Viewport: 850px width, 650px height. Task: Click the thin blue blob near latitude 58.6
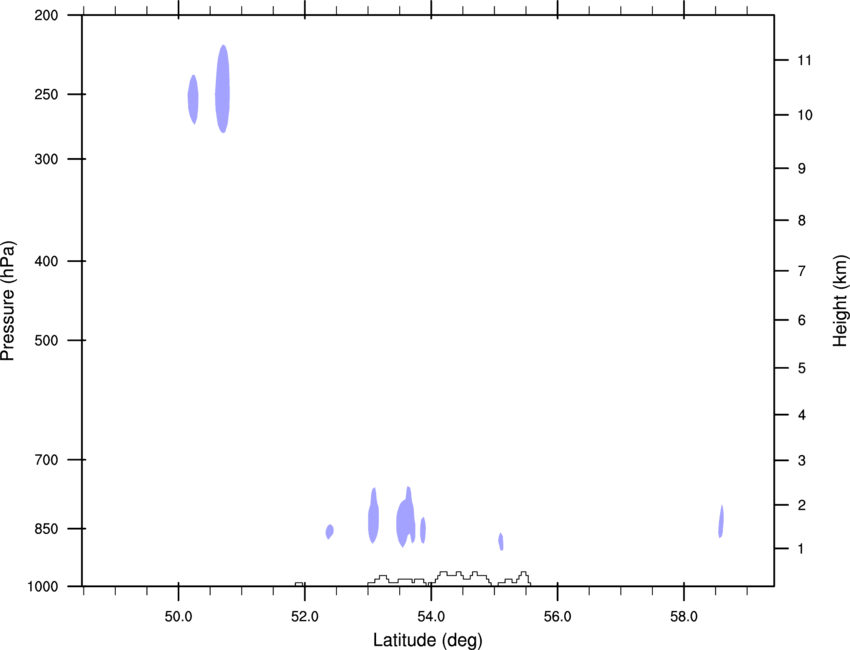click(x=721, y=522)
